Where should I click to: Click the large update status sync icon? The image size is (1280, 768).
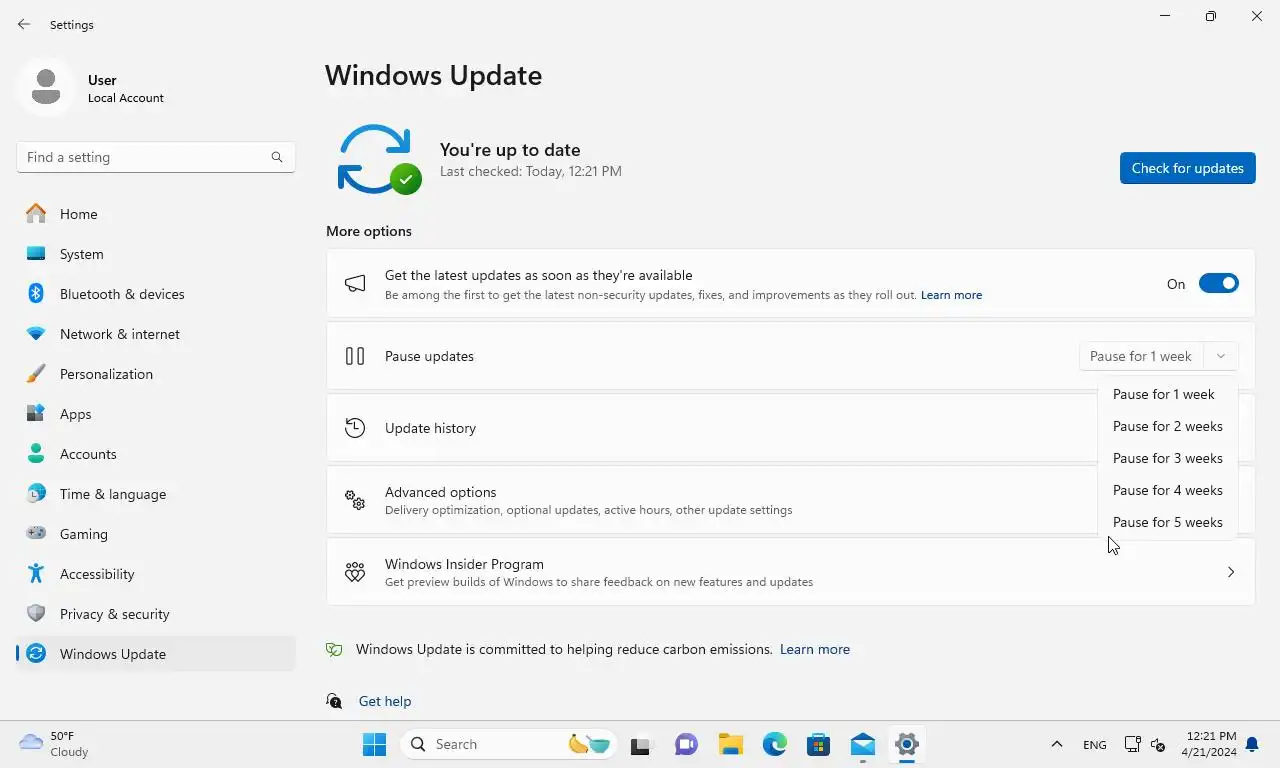pos(378,160)
